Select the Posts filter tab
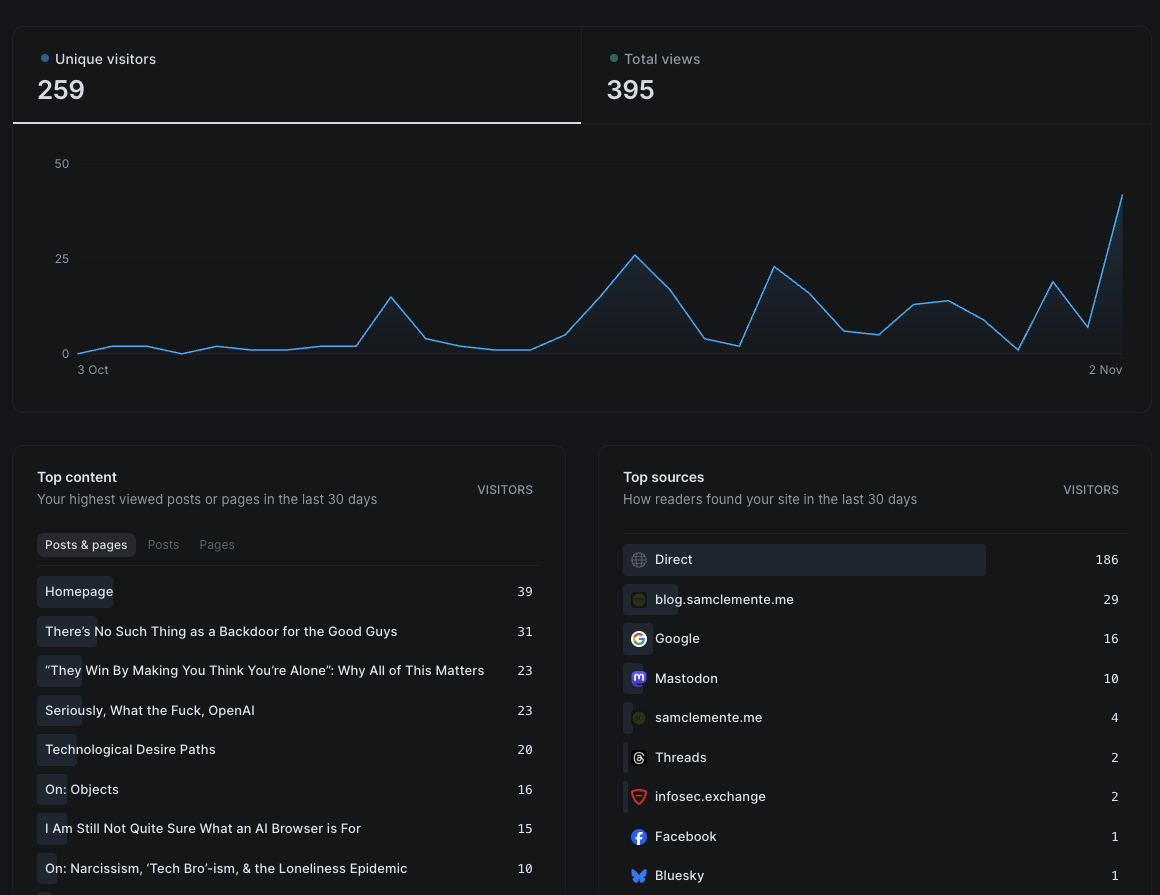This screenshot has width=1160, height=895. pos(163,545)
